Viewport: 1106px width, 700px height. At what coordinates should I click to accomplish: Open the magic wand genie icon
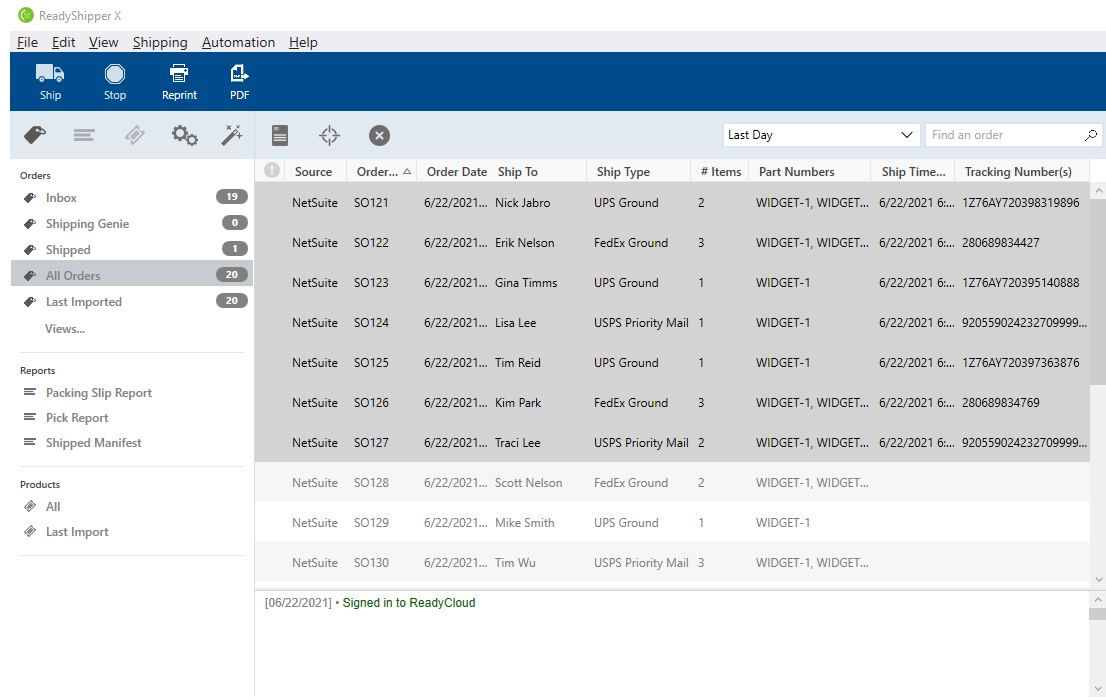(231, 135)
